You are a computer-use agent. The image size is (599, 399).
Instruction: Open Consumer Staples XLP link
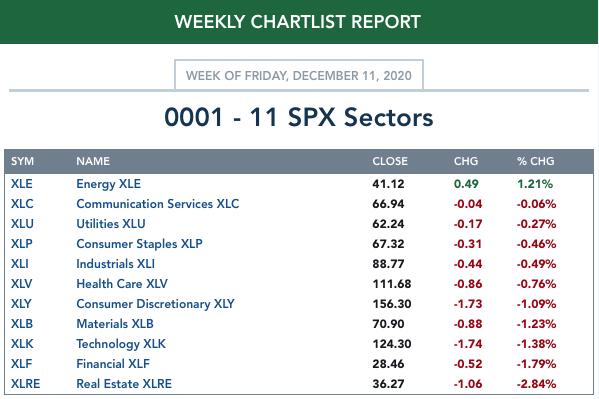139,244
